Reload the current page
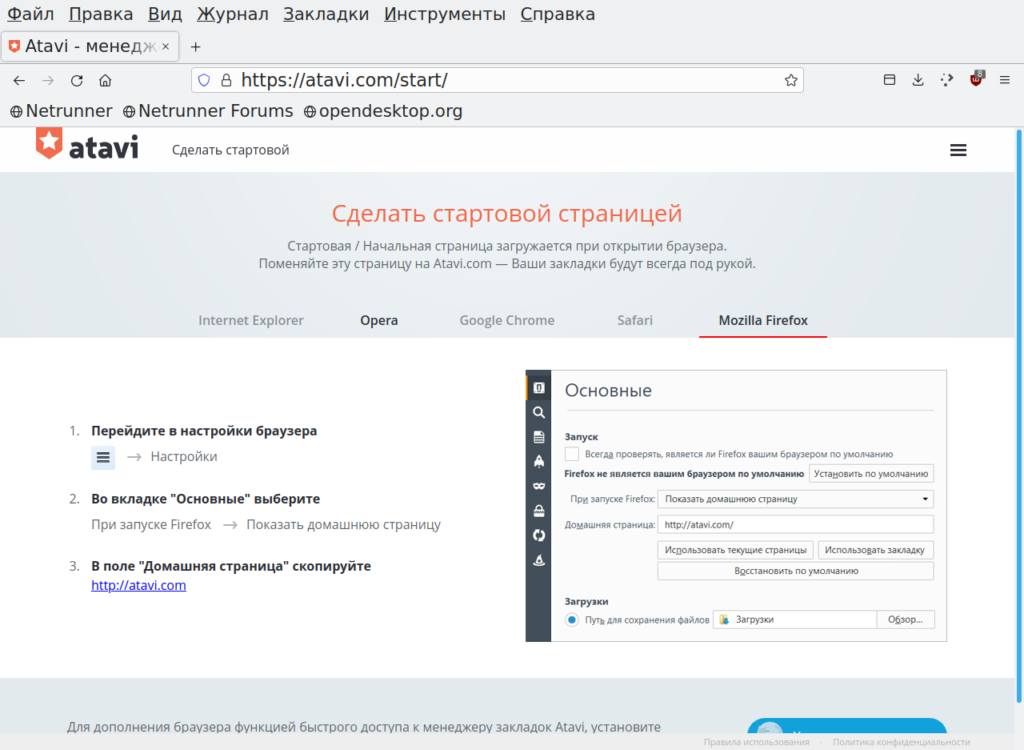 76,80
